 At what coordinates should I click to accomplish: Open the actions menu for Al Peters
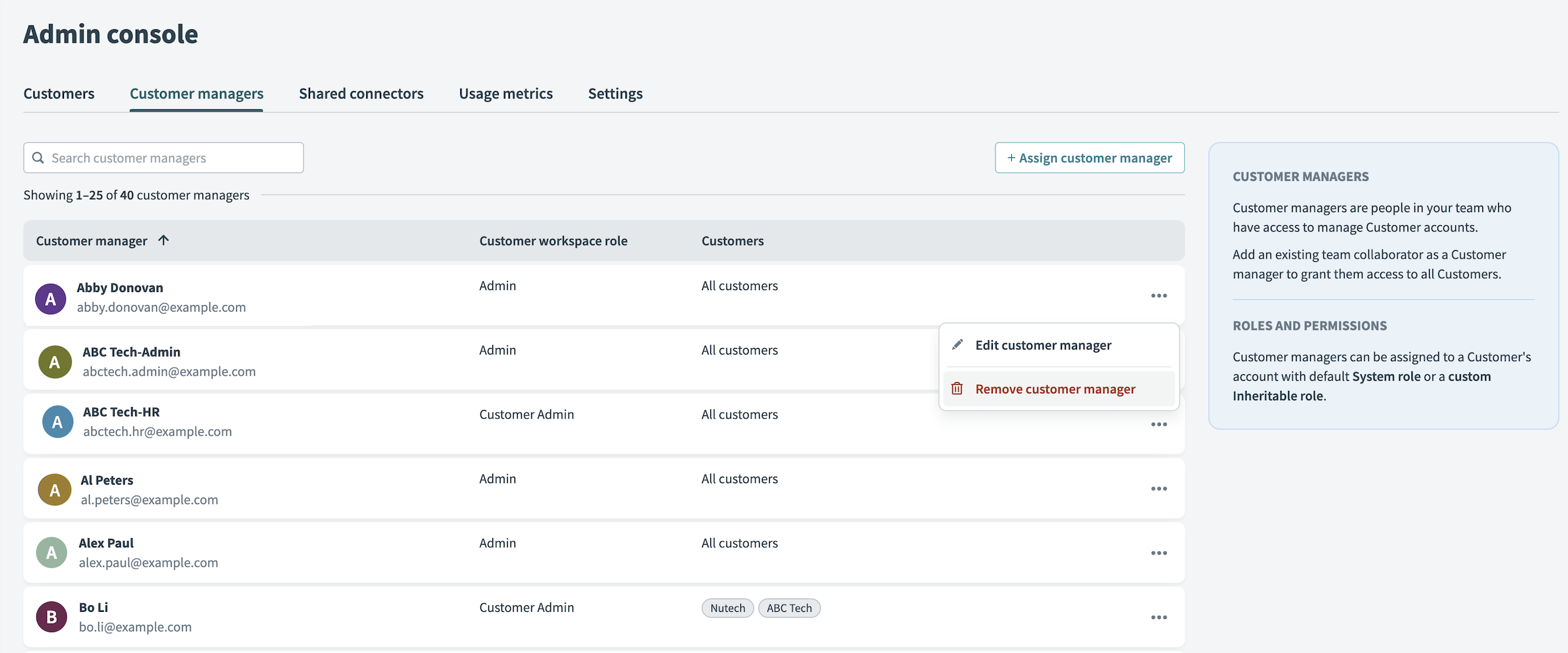(1159, 488)
